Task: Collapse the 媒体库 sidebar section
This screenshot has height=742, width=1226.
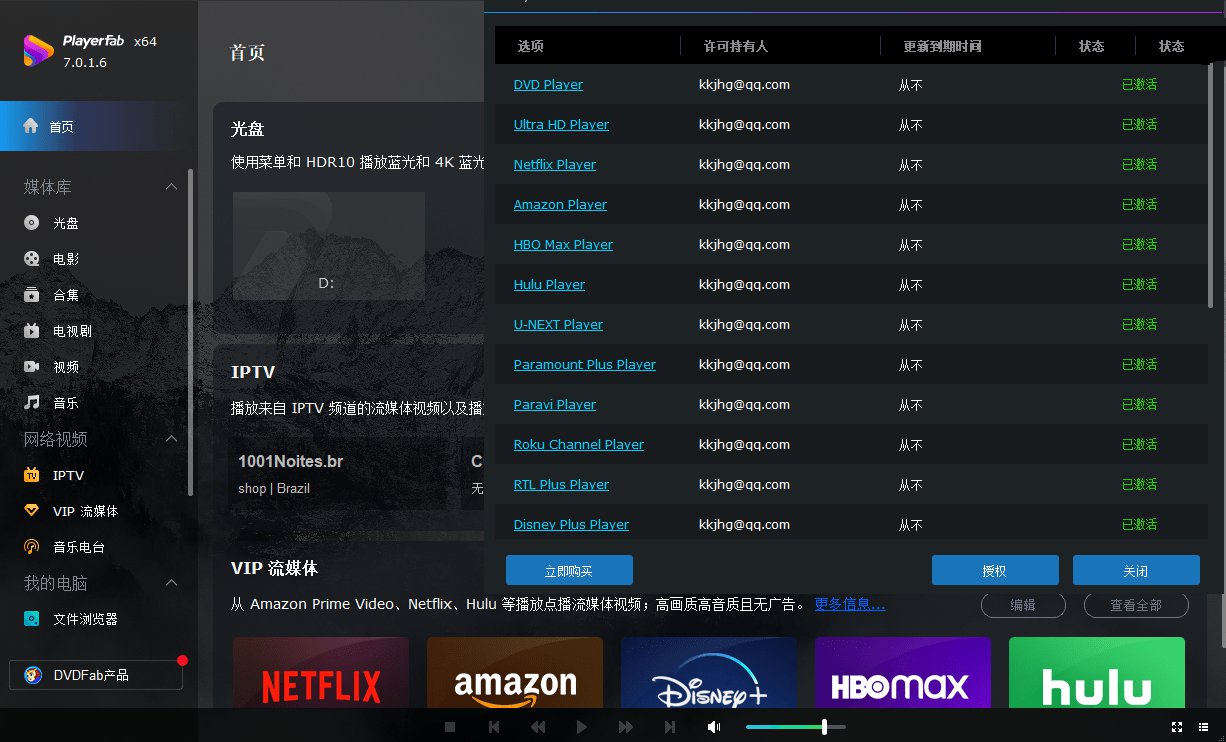Action: [x=170, y=185]
